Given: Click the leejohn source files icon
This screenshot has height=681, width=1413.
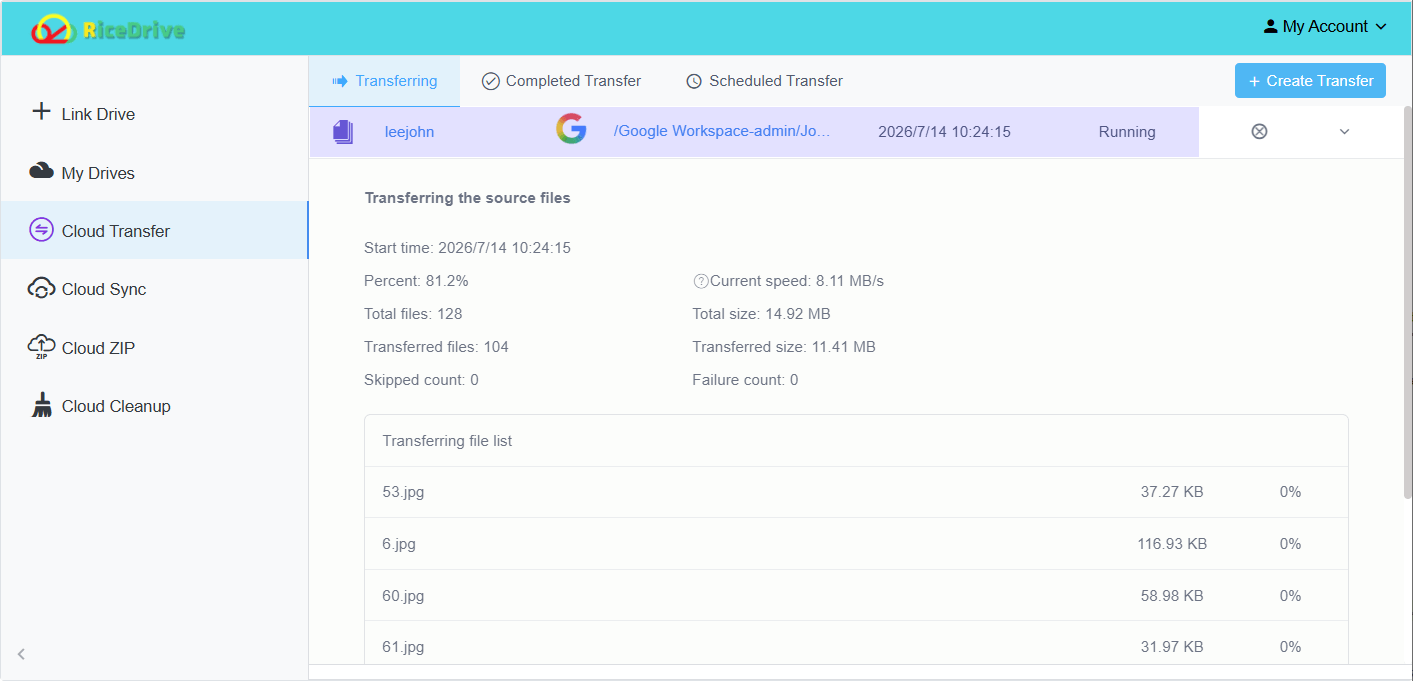Looking at the screenshot, I should (343, 131).
